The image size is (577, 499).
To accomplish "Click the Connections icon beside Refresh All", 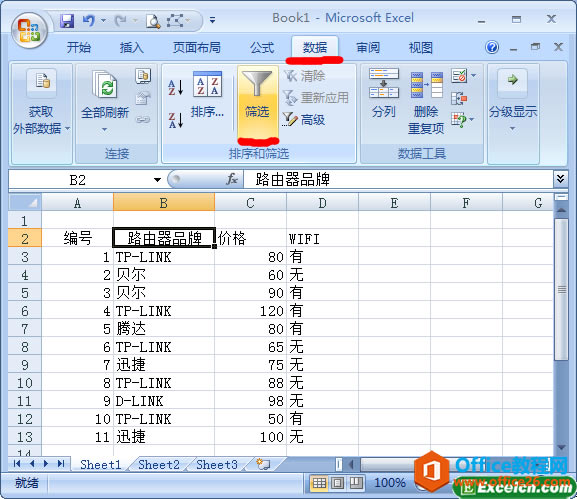I will (143, 76).
